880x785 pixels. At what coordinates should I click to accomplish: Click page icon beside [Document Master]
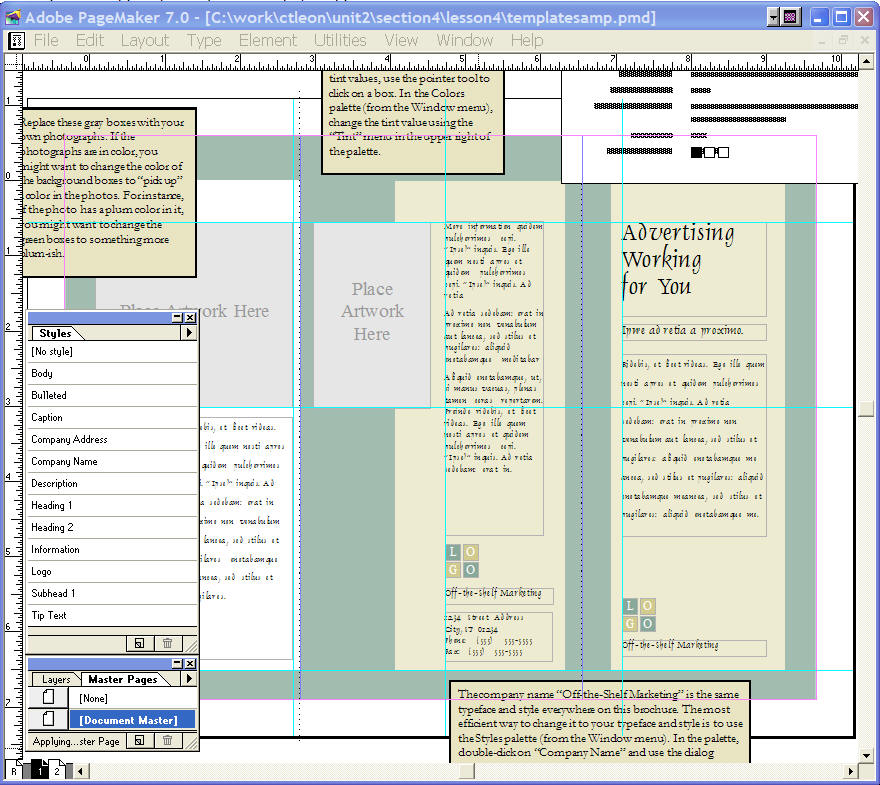(49, 720)
